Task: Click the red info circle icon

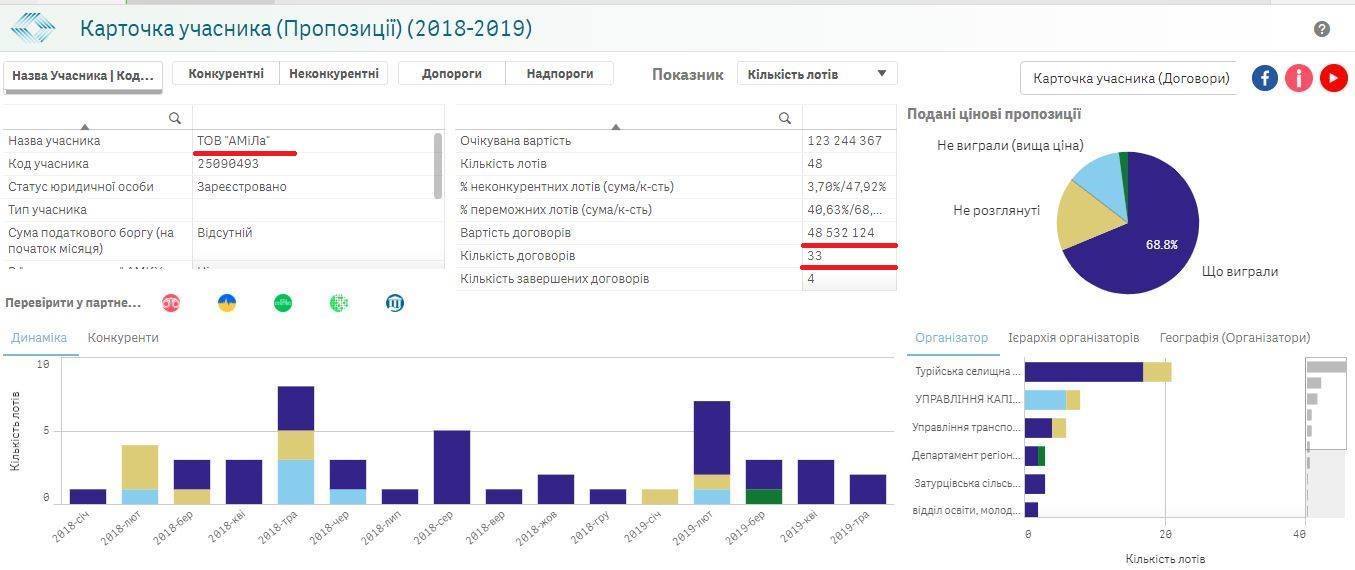Action: 1298,78
